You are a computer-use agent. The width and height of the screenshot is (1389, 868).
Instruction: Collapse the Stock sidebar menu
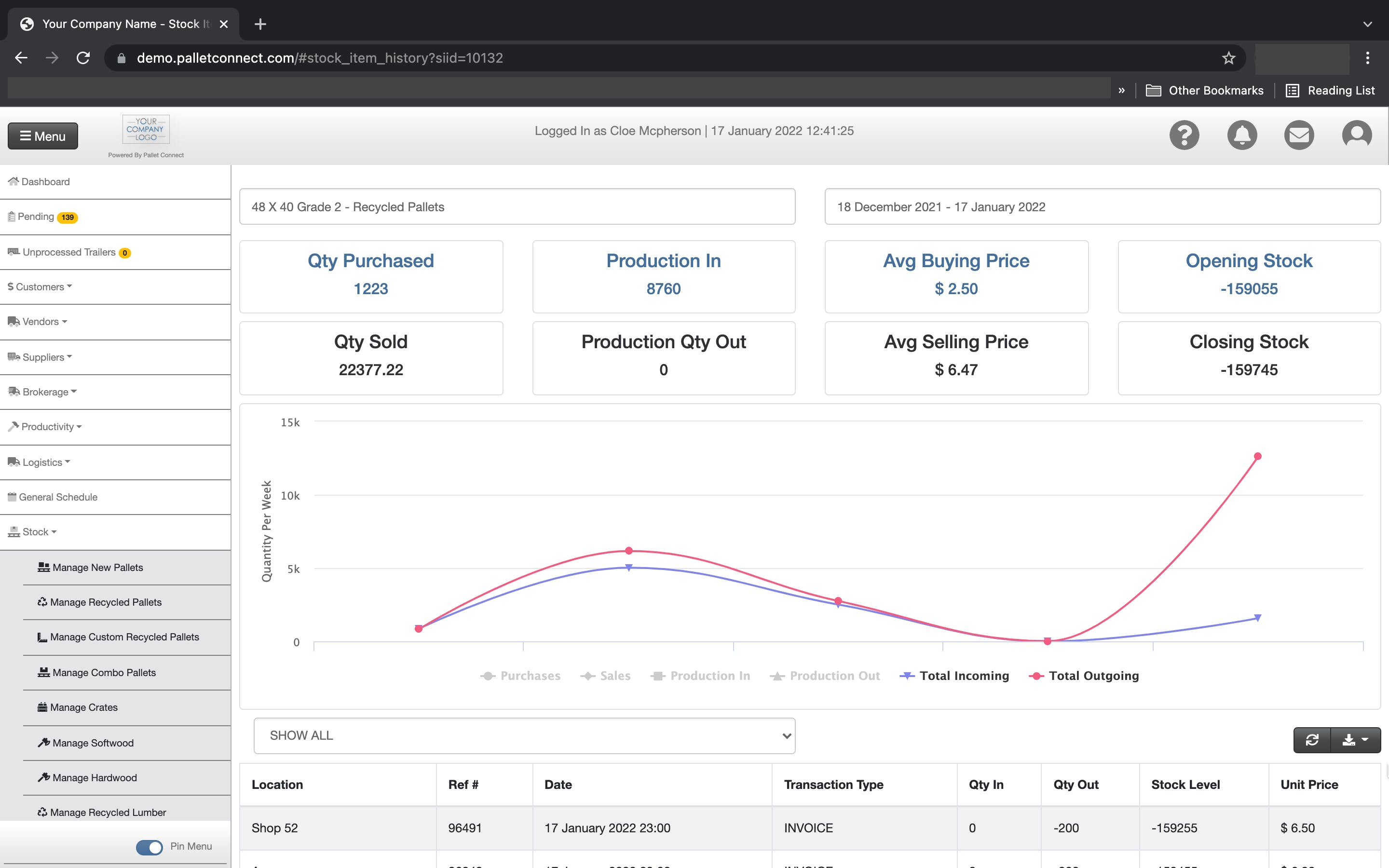pyautogui.click(x=36, y=531)
